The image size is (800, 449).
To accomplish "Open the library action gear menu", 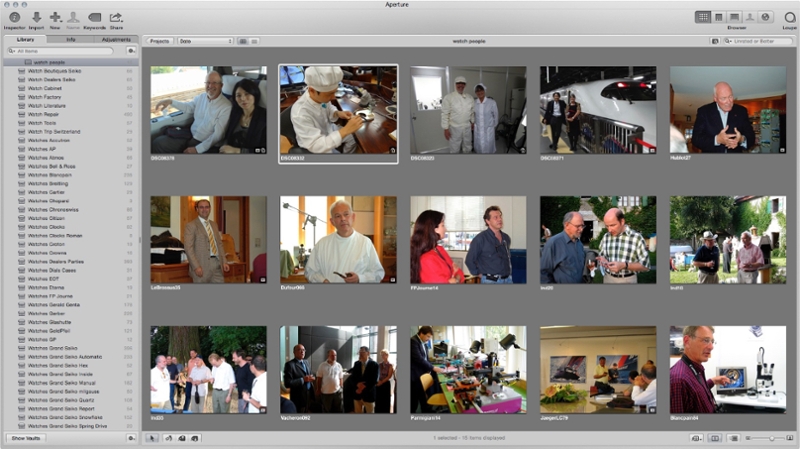I will pos(131,50).
